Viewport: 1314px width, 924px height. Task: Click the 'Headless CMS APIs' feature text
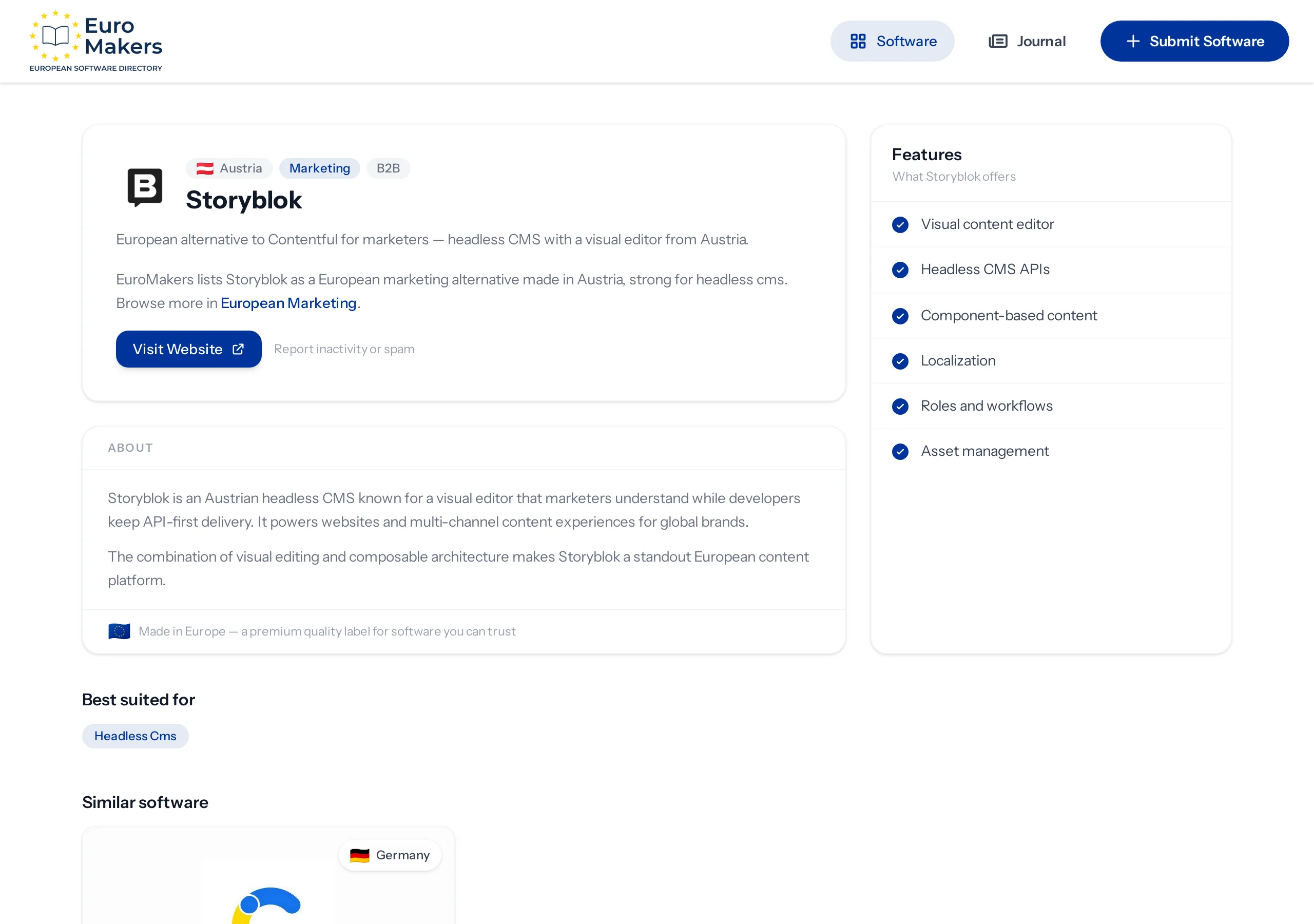pos(985,269)
